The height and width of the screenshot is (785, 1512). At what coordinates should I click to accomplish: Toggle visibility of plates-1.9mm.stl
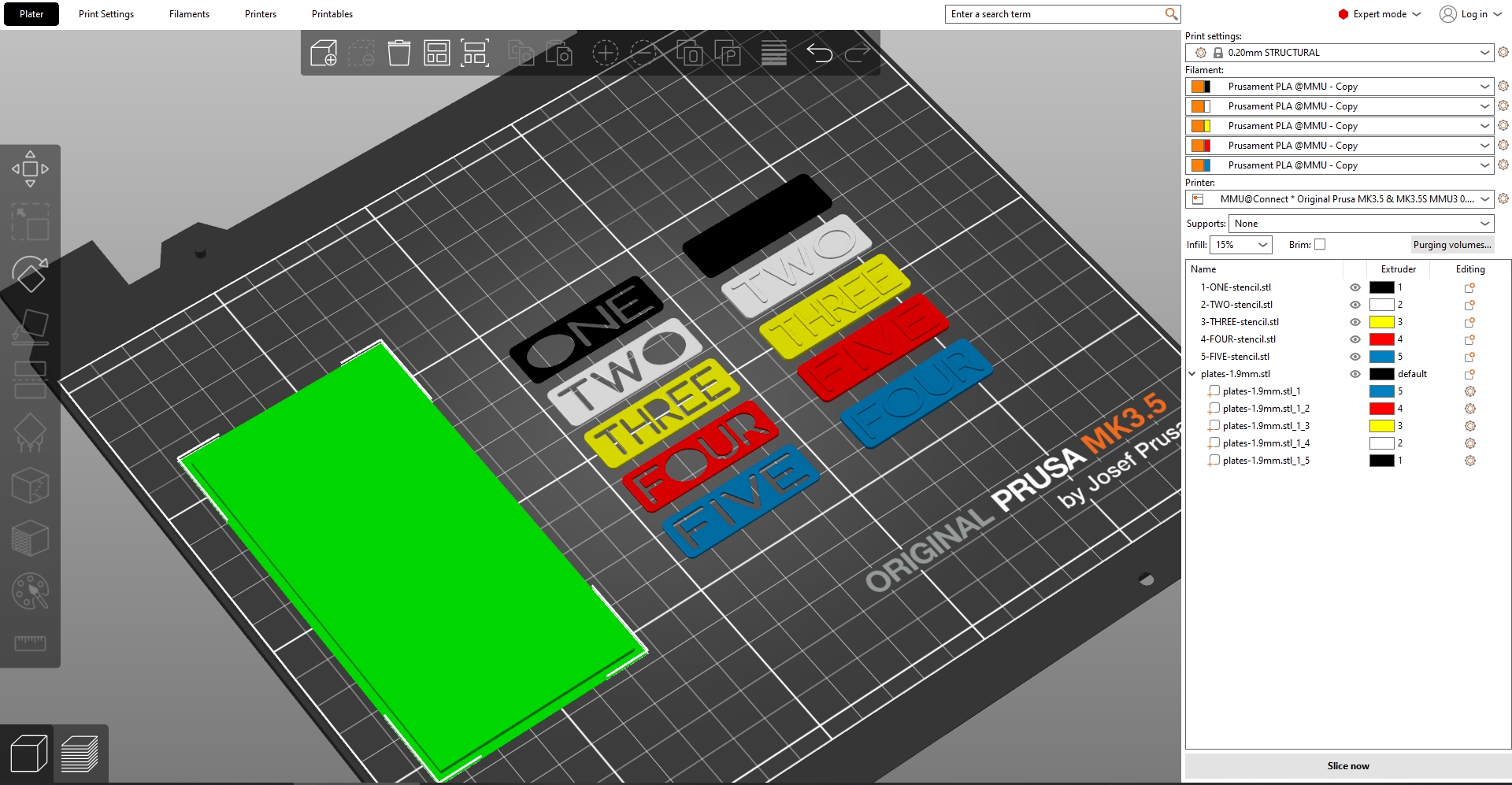(1354, 374)
